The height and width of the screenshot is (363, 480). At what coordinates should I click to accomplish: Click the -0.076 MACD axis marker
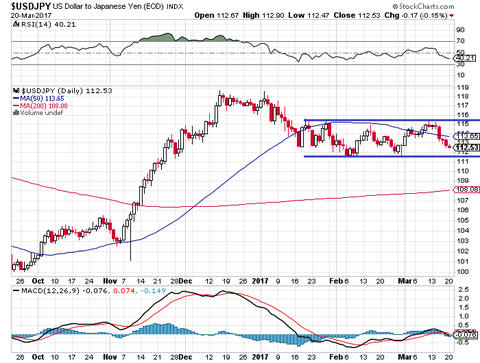pos(466,335)
